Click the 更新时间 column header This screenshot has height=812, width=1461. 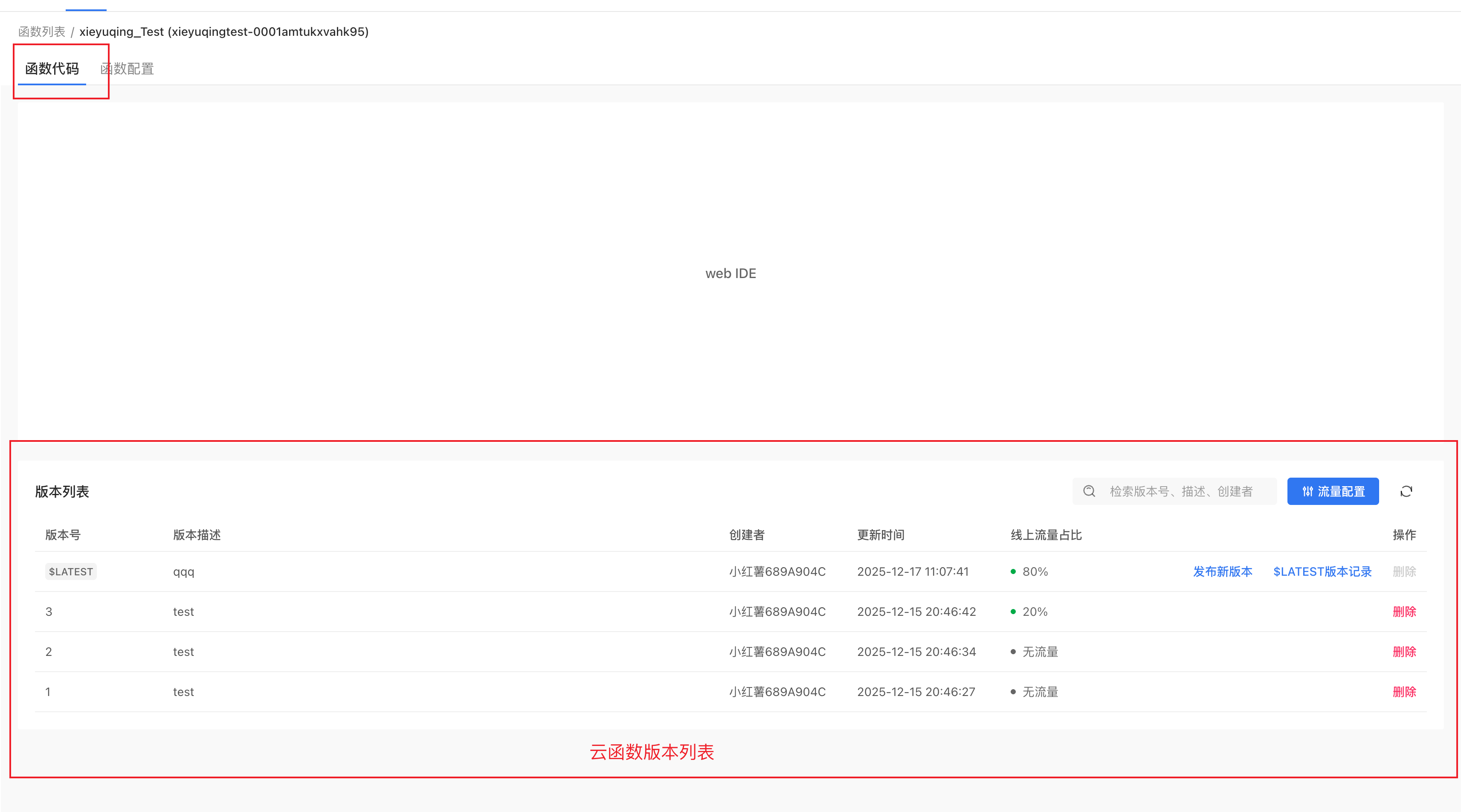tap(880, 535)
